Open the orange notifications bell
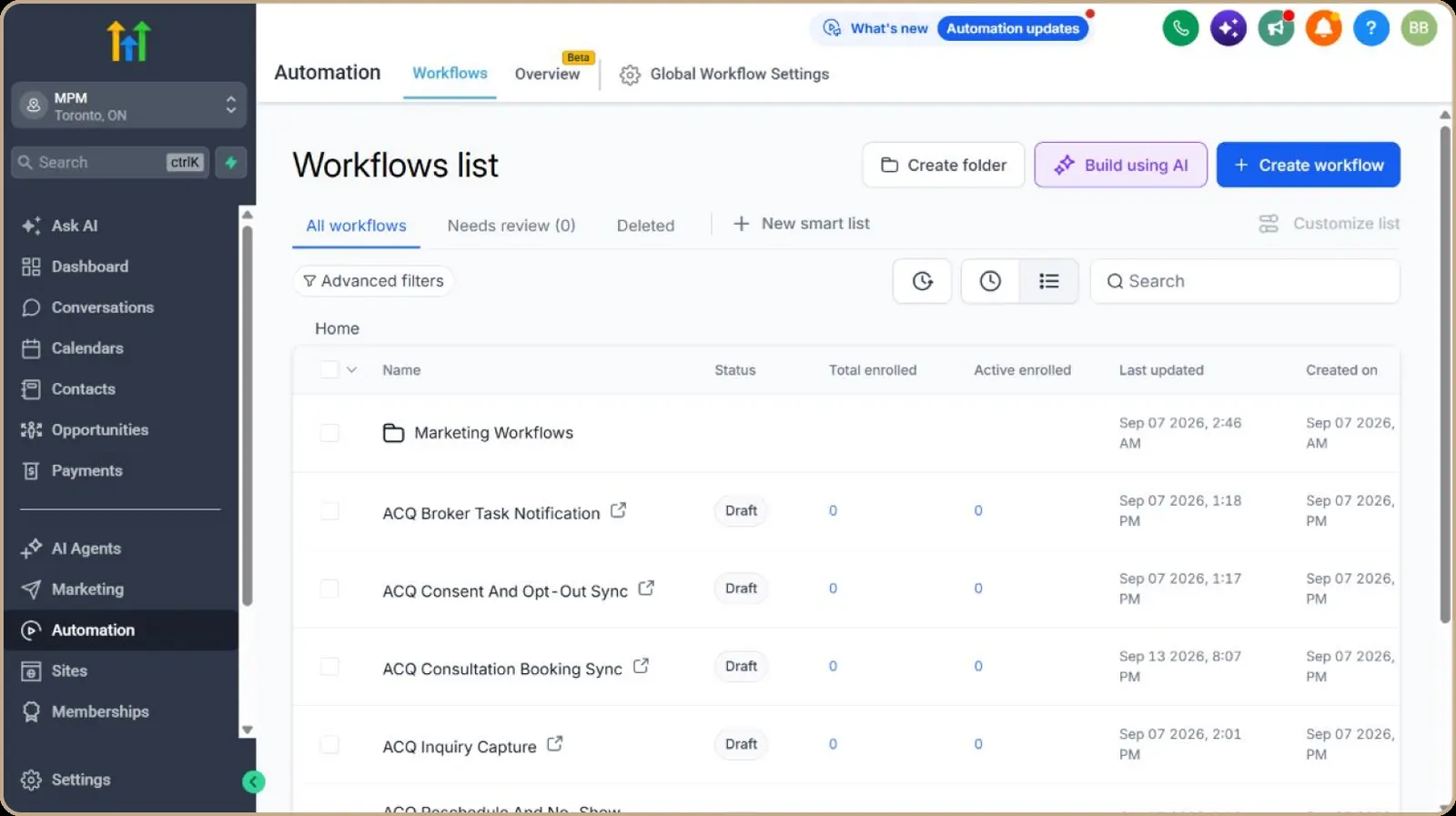 1323,28
